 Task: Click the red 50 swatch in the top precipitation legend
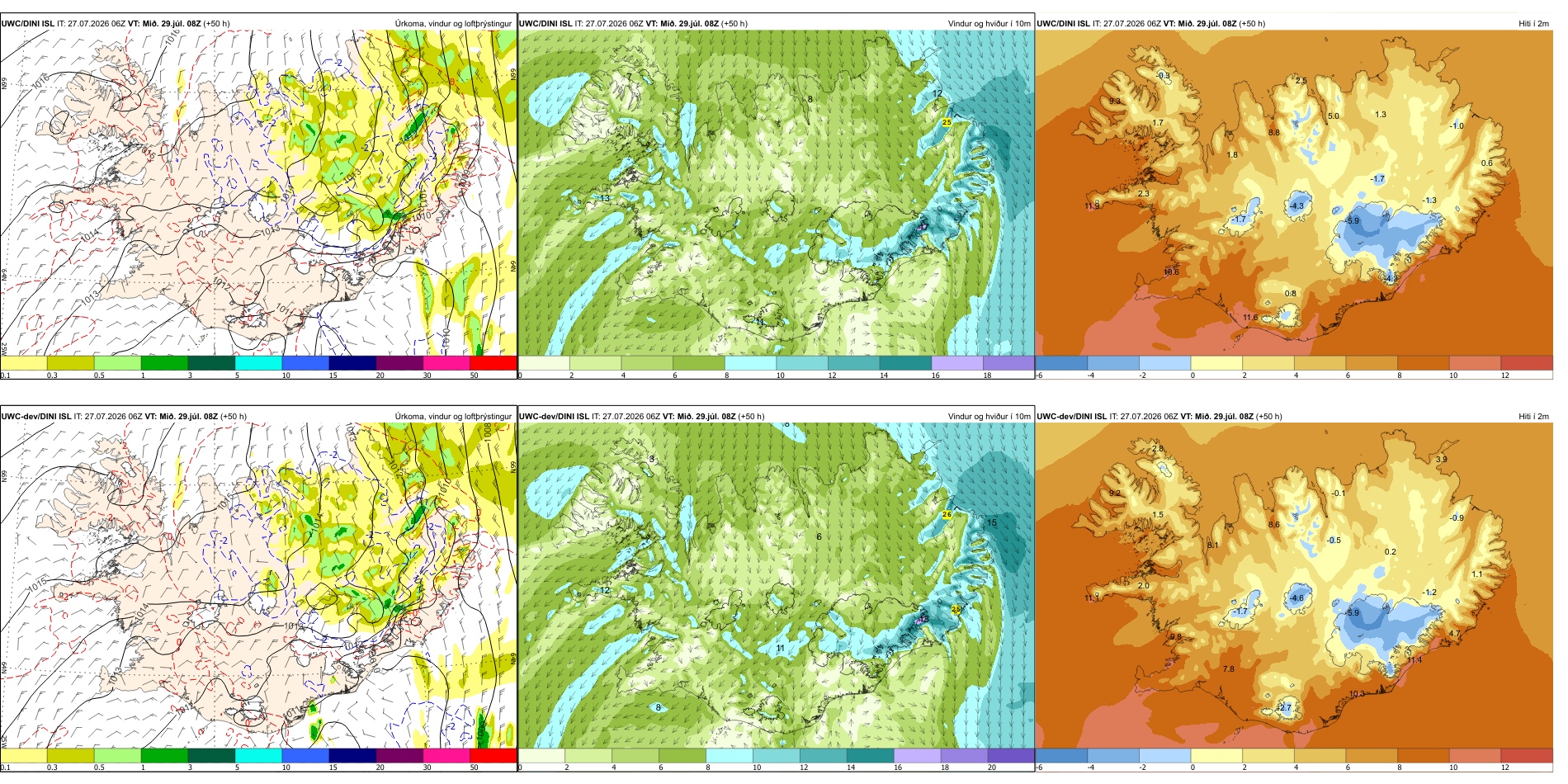[494, 362]
